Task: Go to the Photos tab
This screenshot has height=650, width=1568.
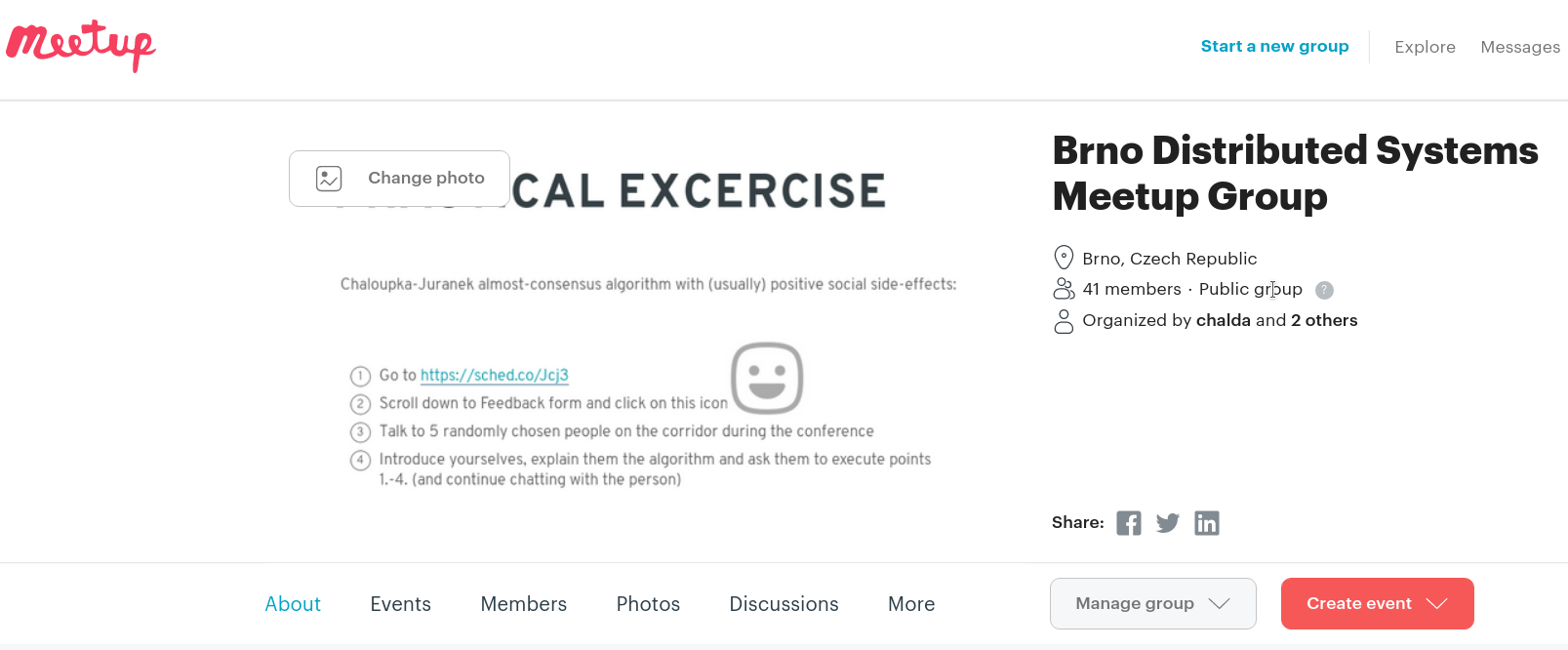Action: [648, 604]
